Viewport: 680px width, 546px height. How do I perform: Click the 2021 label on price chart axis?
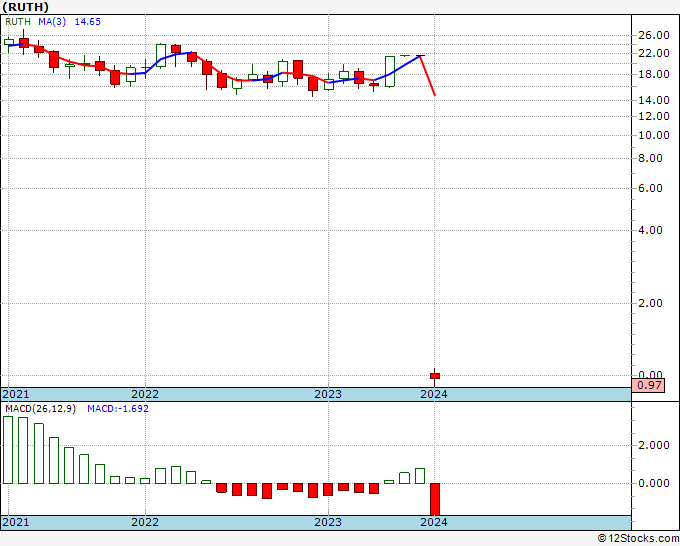tap(16, 394)
